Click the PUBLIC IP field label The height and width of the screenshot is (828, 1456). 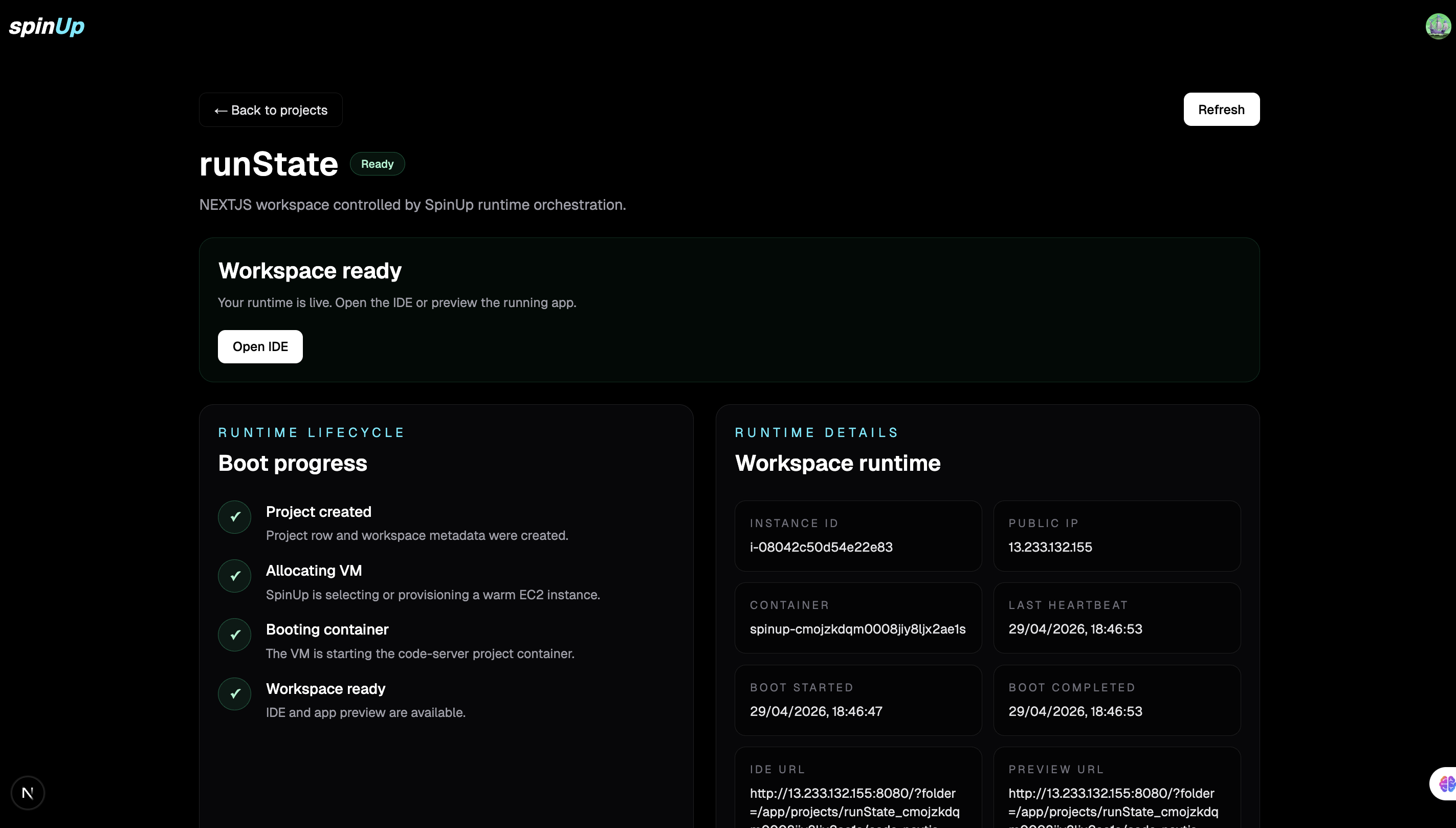[x=1044, y=523]
